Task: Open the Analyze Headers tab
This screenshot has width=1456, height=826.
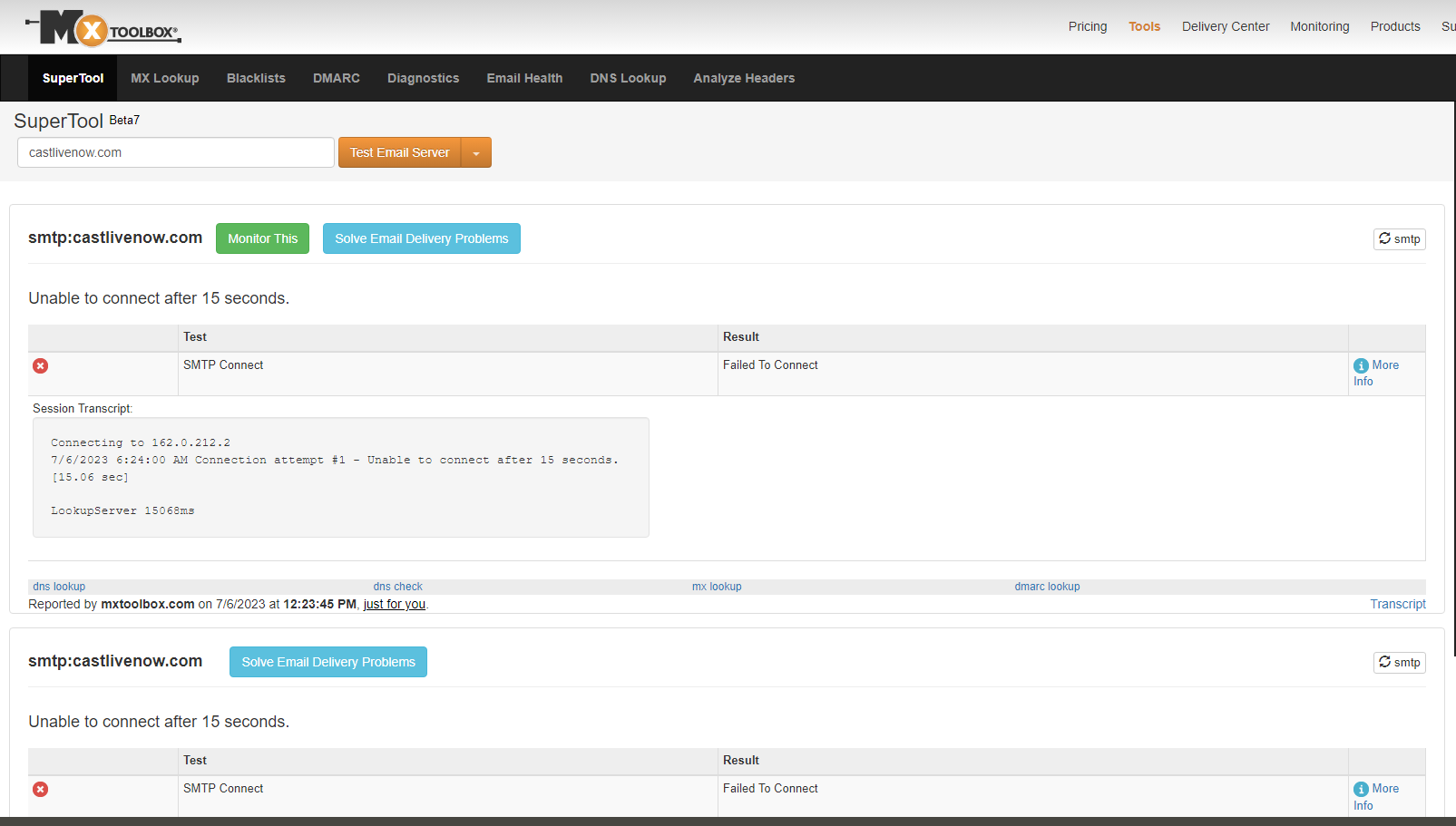Action: (744, 78)
